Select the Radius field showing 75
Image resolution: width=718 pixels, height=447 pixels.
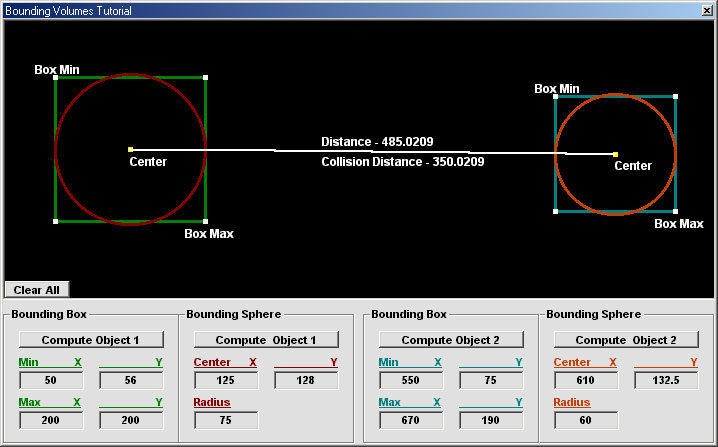(x=225, y=420)
